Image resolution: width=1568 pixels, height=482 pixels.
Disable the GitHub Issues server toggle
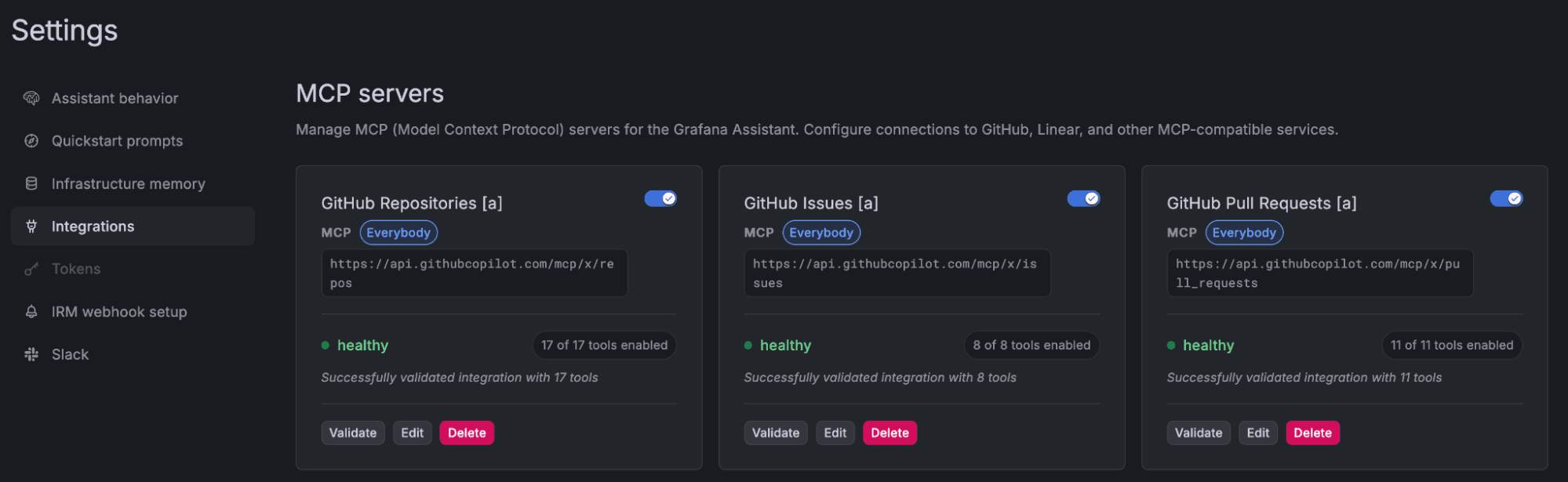point(1083,198)
